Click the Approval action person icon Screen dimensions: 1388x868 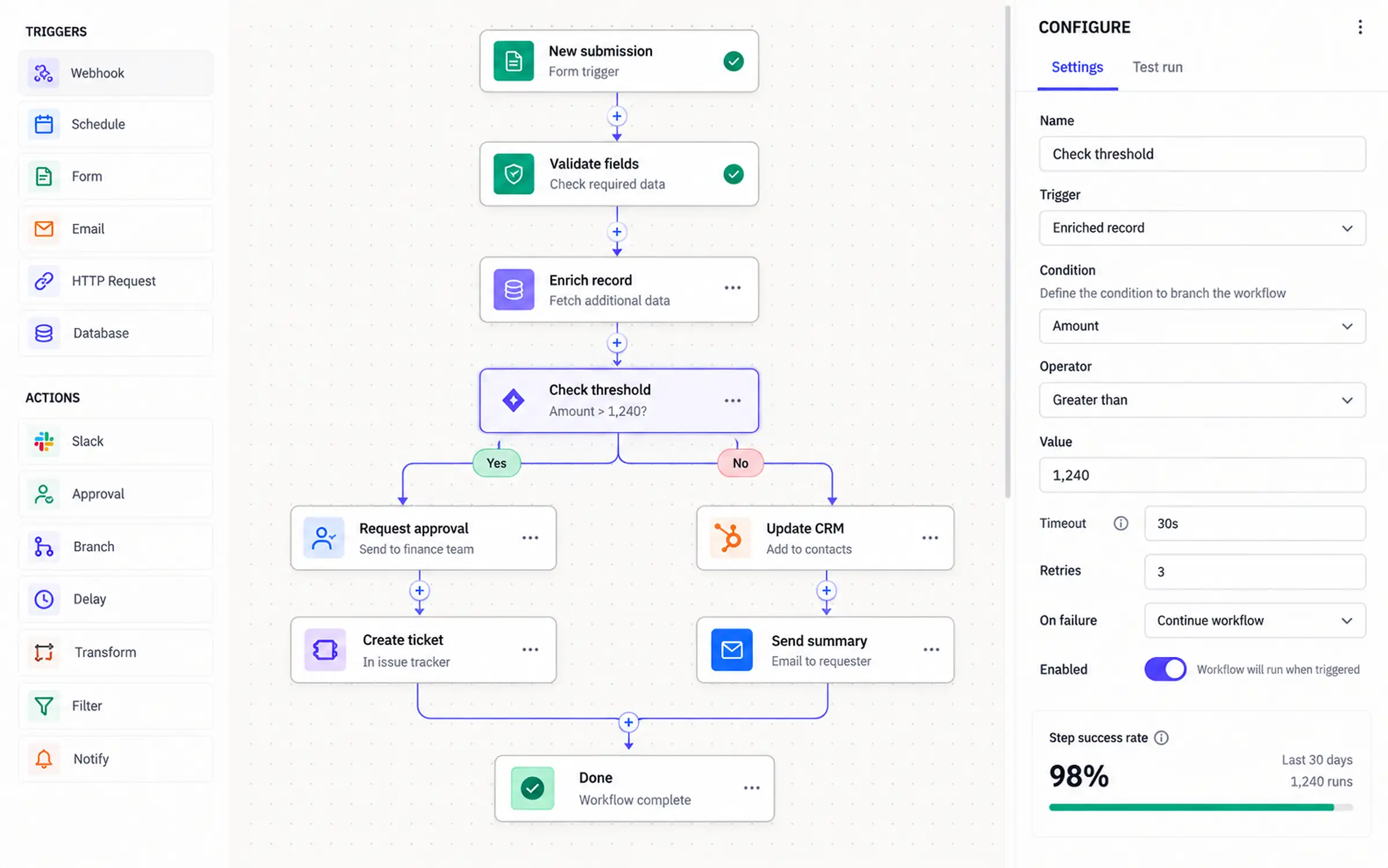pos(43,494)
